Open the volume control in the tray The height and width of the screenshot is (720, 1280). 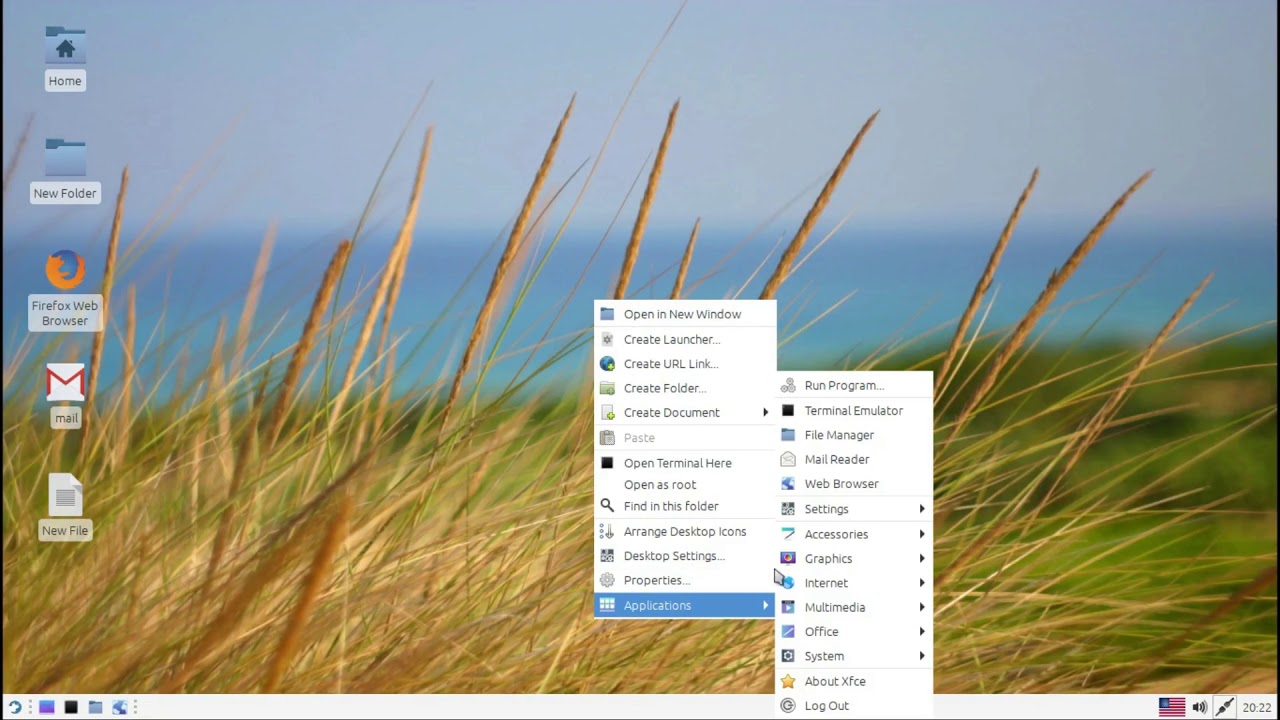1199,707
